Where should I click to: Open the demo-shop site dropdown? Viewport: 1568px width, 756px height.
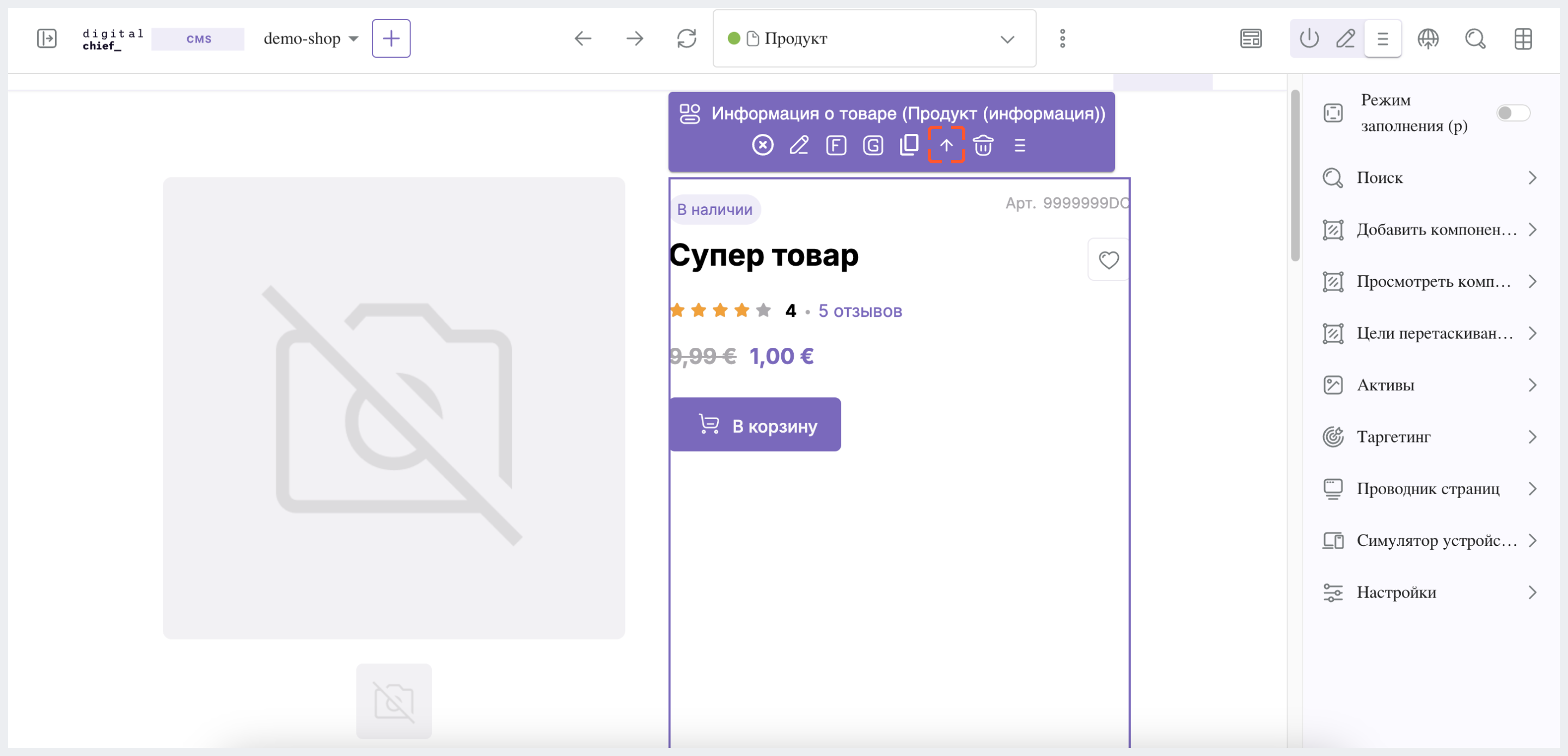point(310,38)
